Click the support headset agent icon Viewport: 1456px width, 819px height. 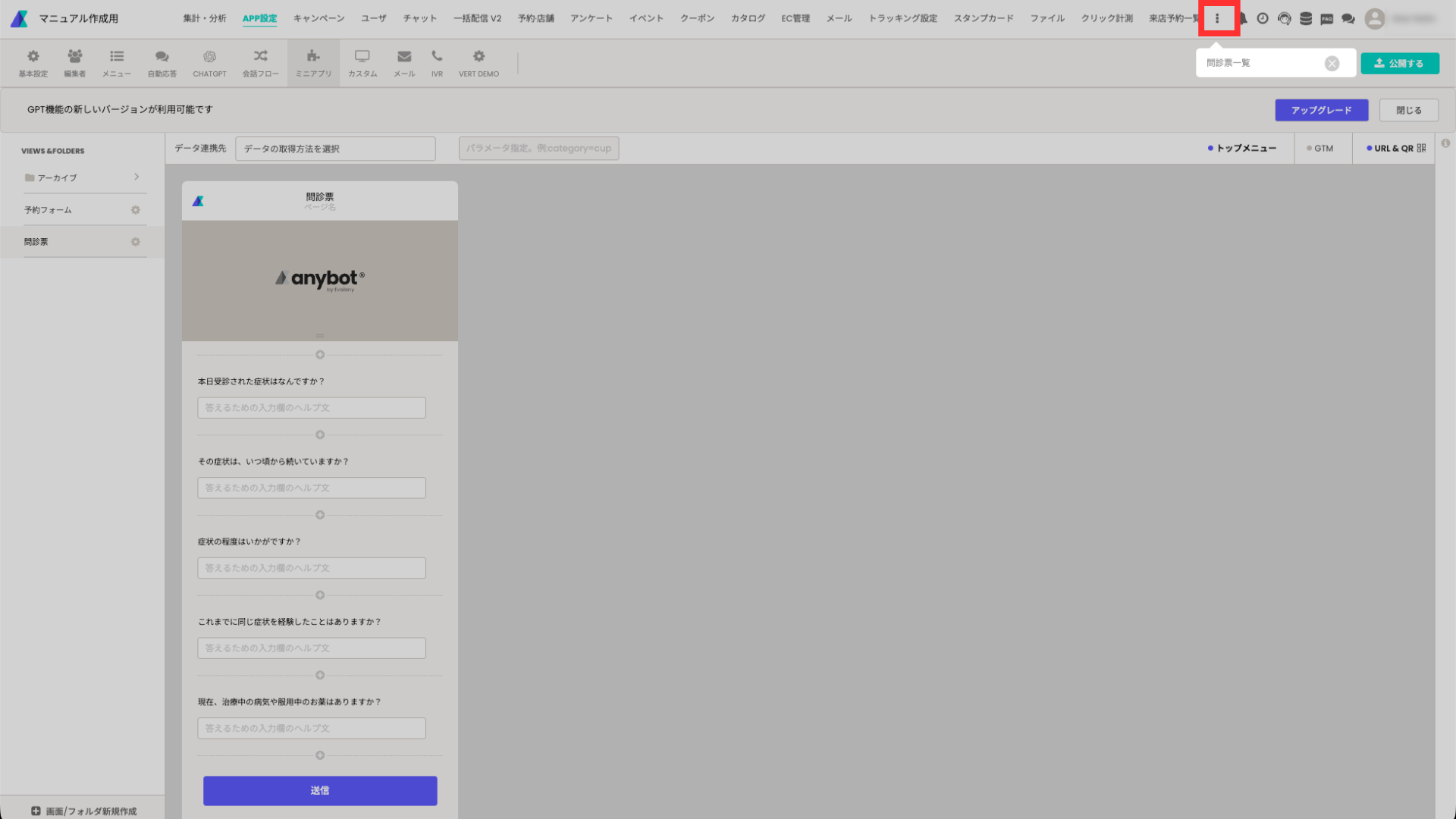(1284, 19)
